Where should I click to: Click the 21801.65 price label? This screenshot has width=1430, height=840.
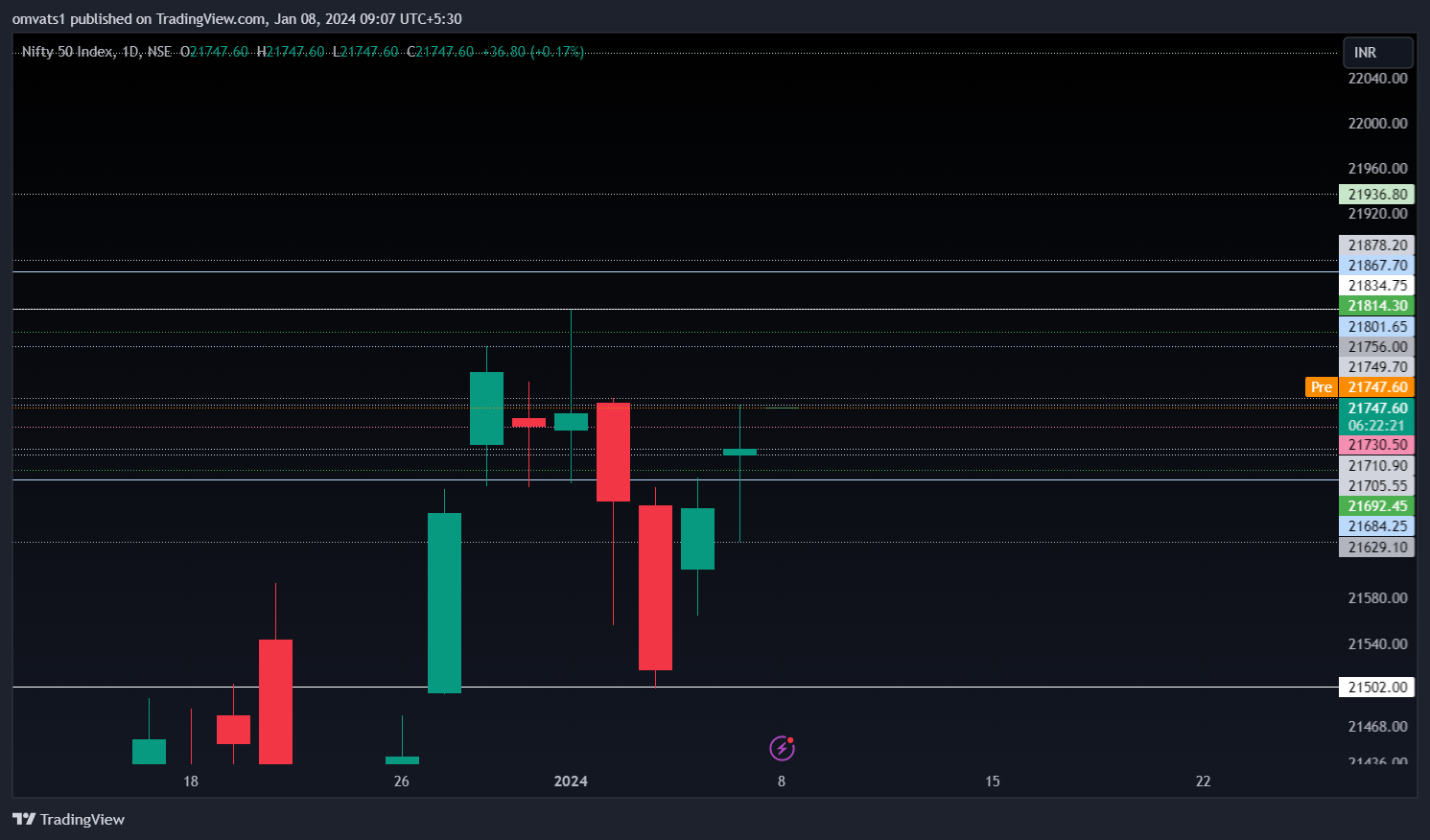click(x=1376, y=327)
